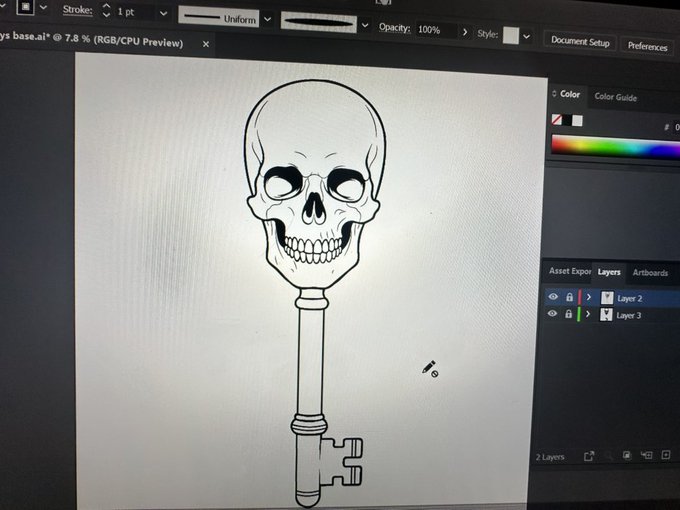Screen dimensions: 680x510
Task: Click the stroke color box in the control bar
Action: [x=25, y=7]
